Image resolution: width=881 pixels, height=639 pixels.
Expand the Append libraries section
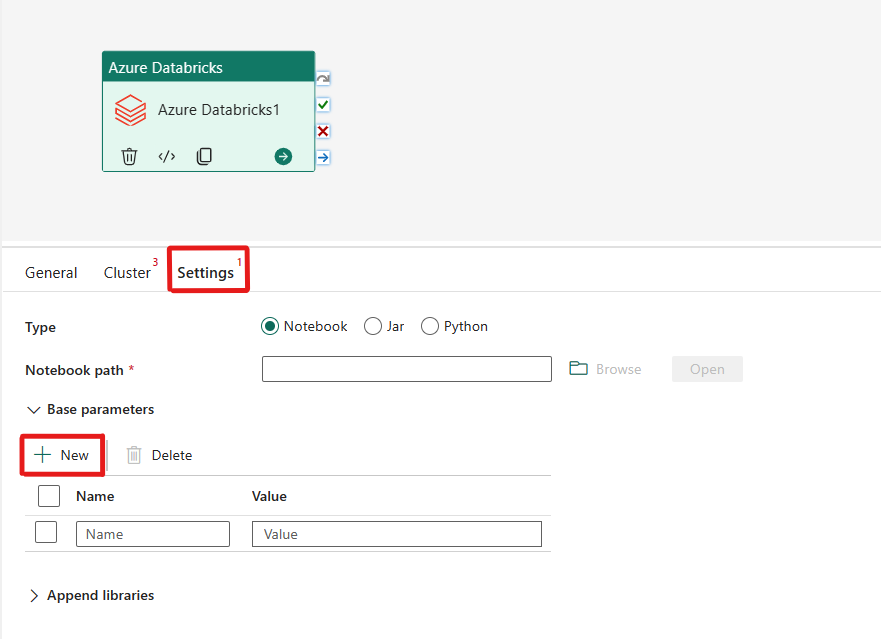tap(33, 595)
